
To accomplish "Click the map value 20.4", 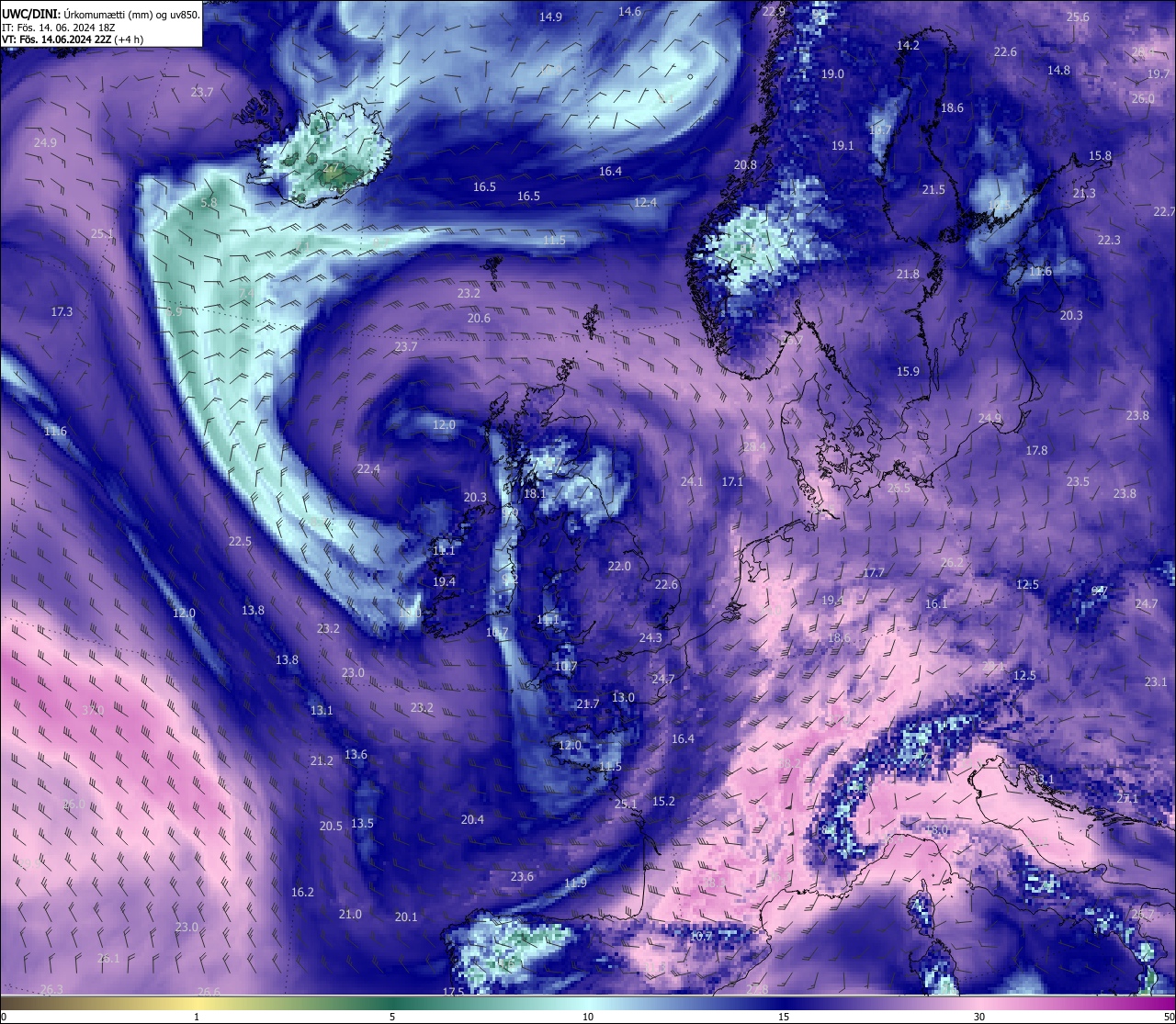I will coord(472,819).
